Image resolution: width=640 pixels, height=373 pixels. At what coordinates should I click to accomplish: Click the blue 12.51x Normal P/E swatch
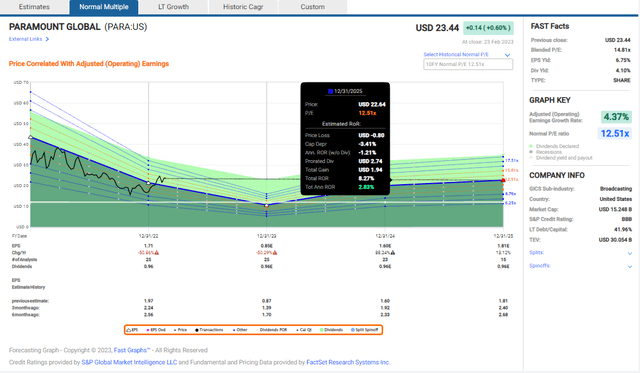(615, 133)
